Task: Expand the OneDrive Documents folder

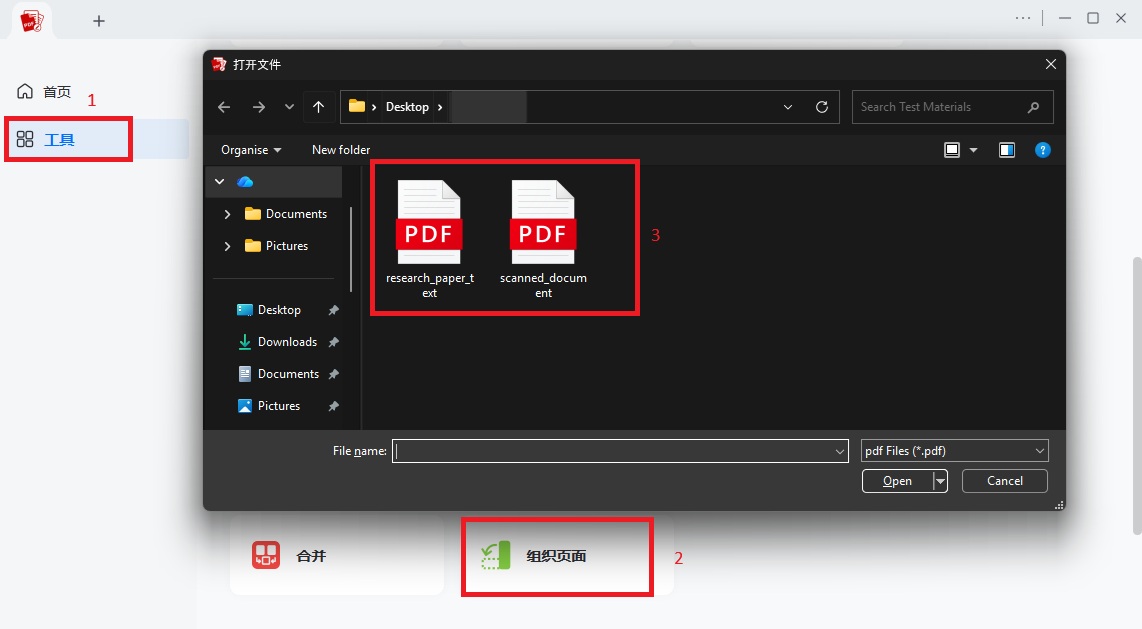Action: (x=227, y=214)
